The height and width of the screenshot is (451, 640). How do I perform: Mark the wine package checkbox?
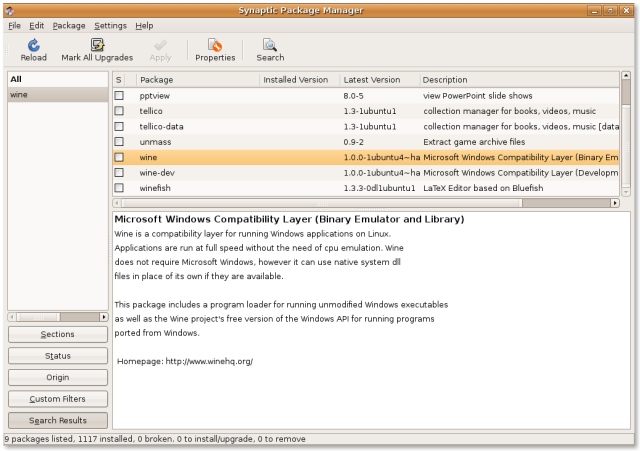pyautogui.click(x=119, y=157)
